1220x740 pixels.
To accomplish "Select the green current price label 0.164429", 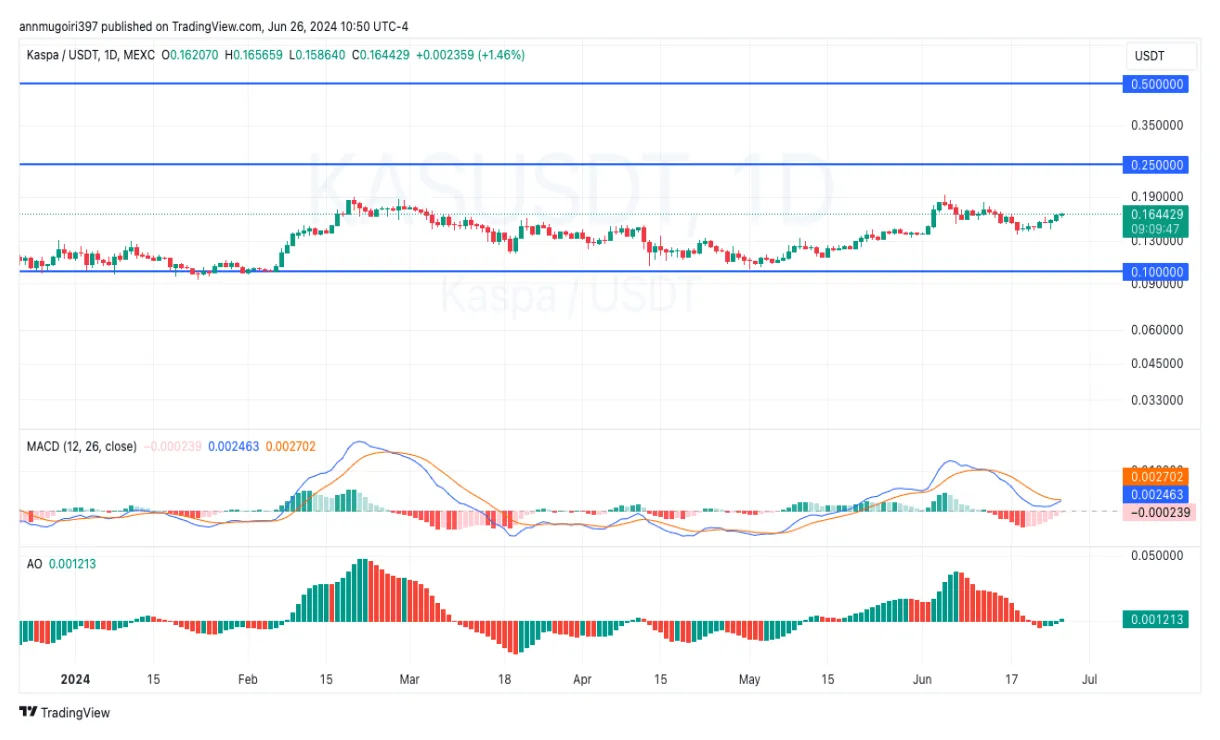I will click(x=1155, y=214).
